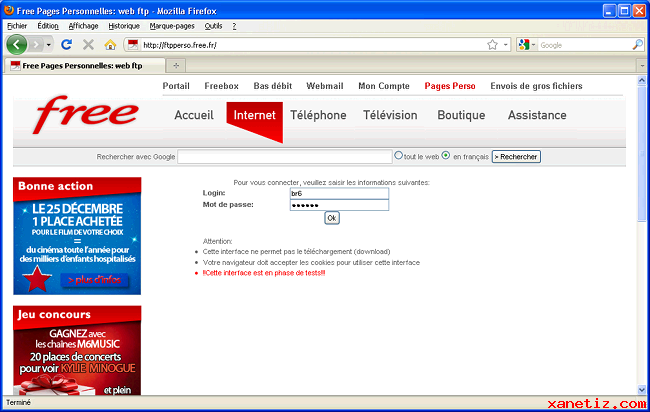This screenshot has height=412, width=650.
Task: Minimize the Firefox window
Action: coord(609,11)
